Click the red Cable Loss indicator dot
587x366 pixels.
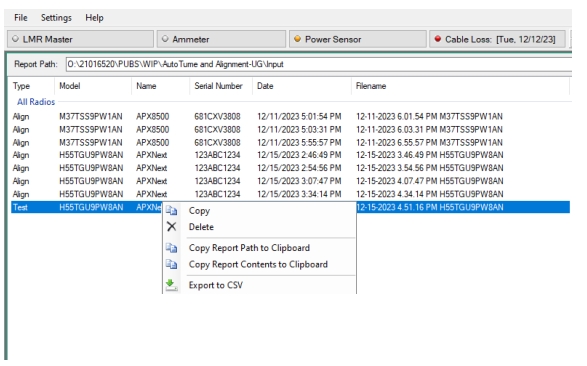438,39
